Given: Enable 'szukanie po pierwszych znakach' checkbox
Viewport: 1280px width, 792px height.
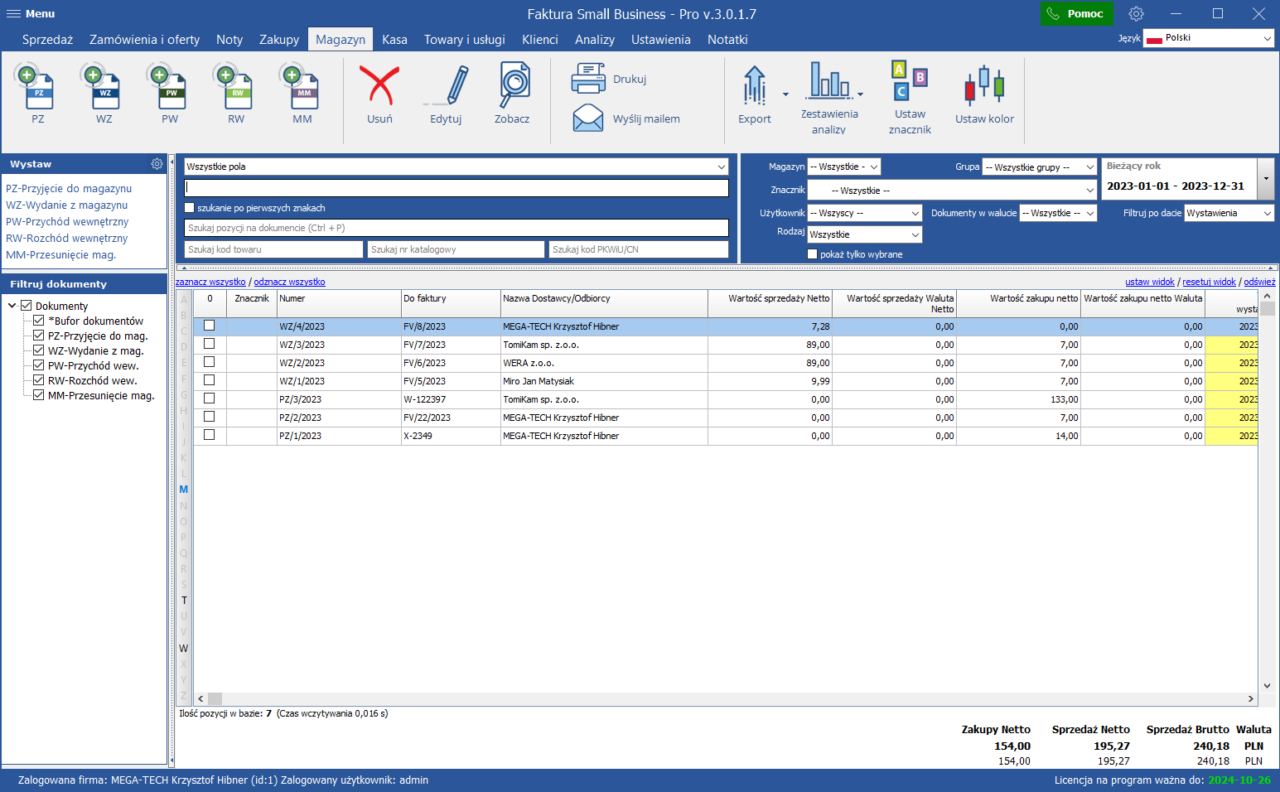Looking at the screenshot, I should (x=190, y=208).
